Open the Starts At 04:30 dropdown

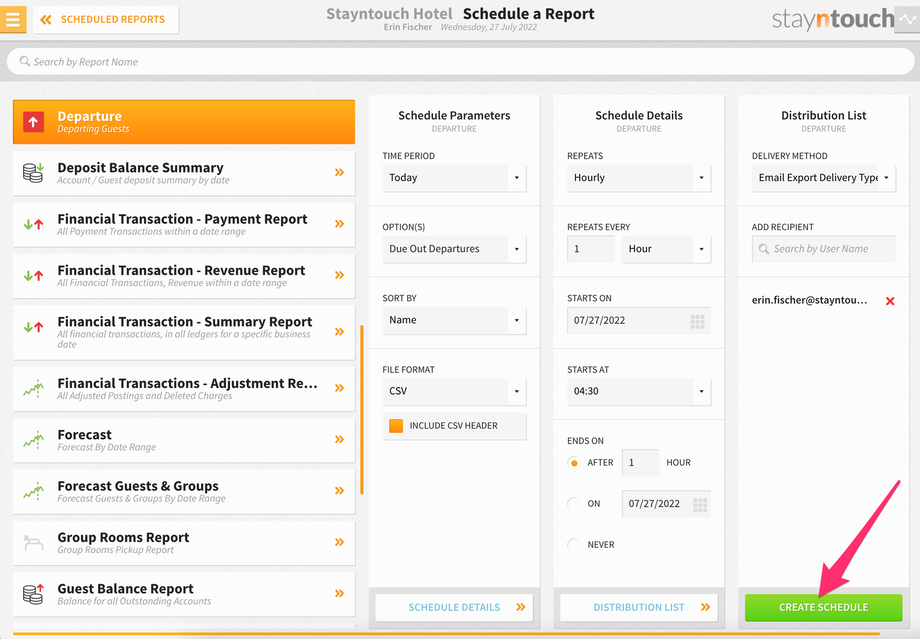pos(639,391)
